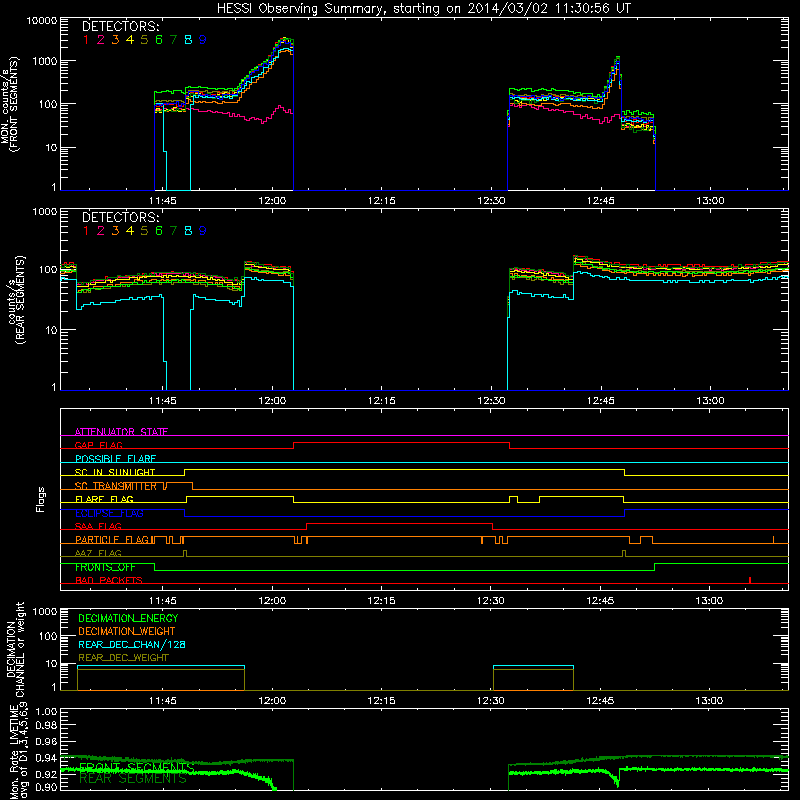
Task: Click the "10000" y-axis value on the front segments plot
Action: [x=42, y=21]
